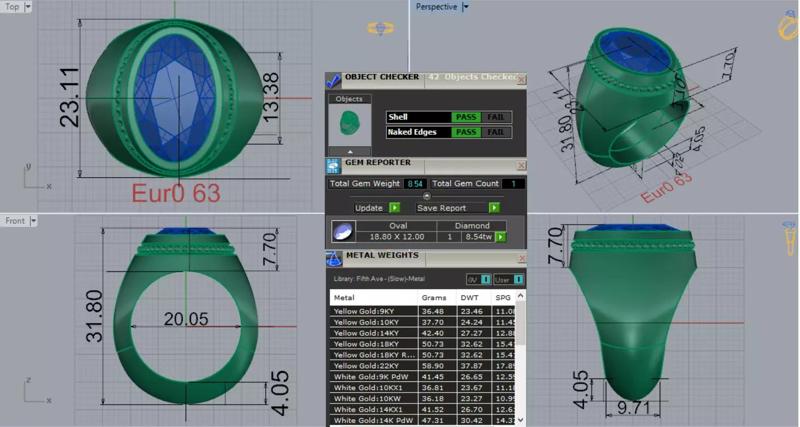Click the Gem Reporter slider handle
Screen dimensions: 800x427
(427, 196)
